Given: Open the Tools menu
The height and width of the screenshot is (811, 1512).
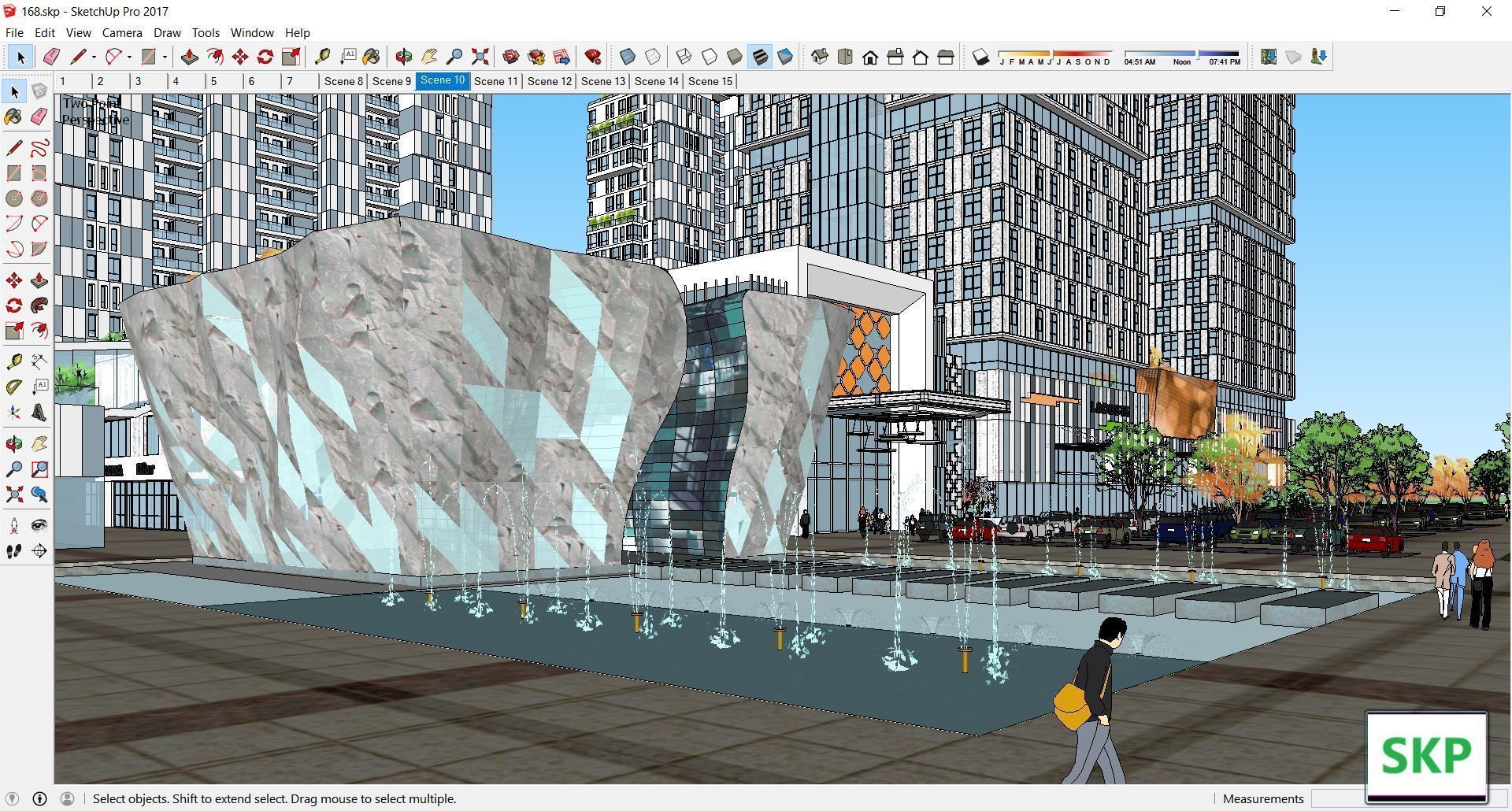Looking at the screenshot, I should pyautogui.click(x=206, y=32).
